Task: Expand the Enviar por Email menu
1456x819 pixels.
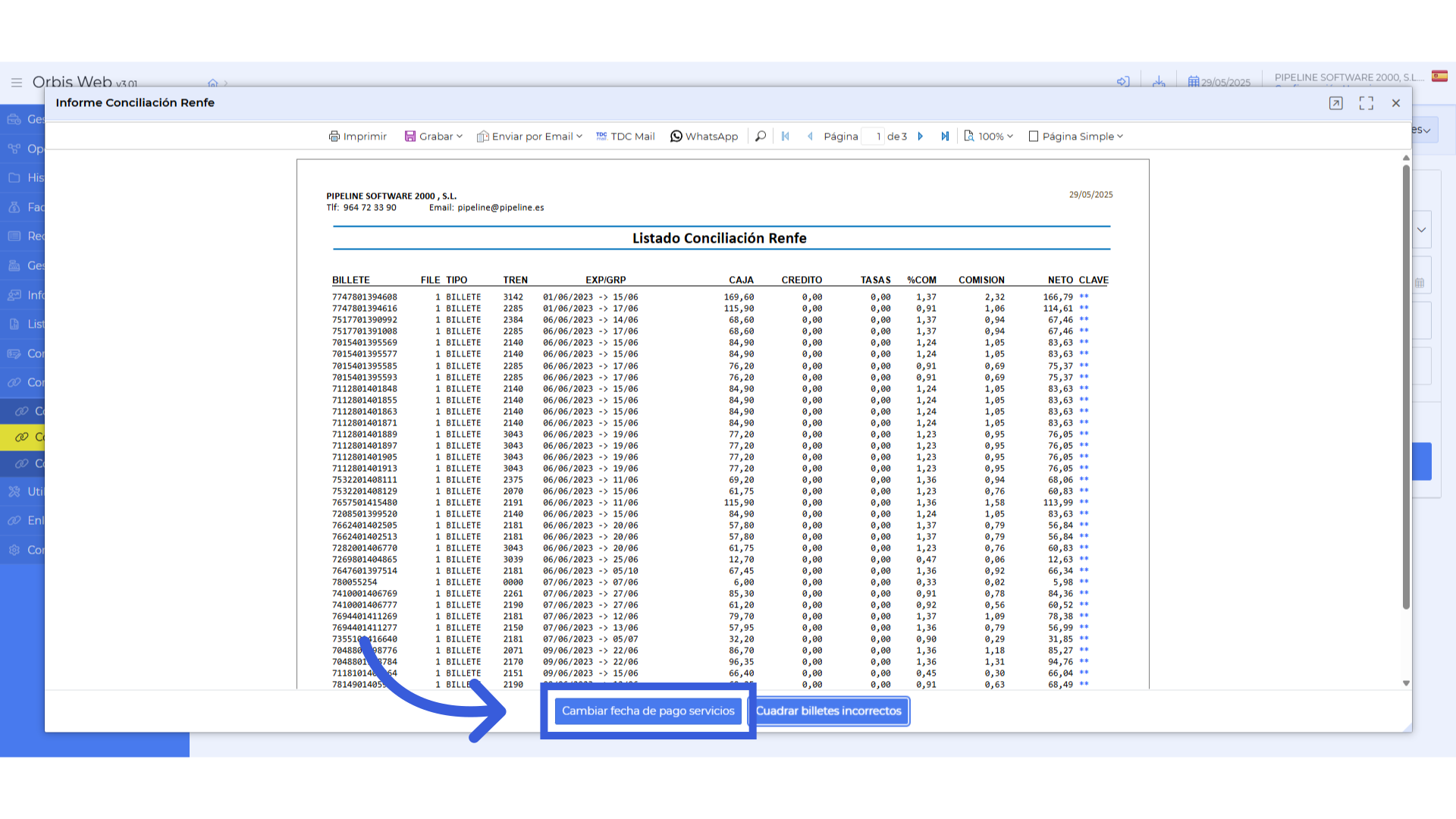Action: 529,136
